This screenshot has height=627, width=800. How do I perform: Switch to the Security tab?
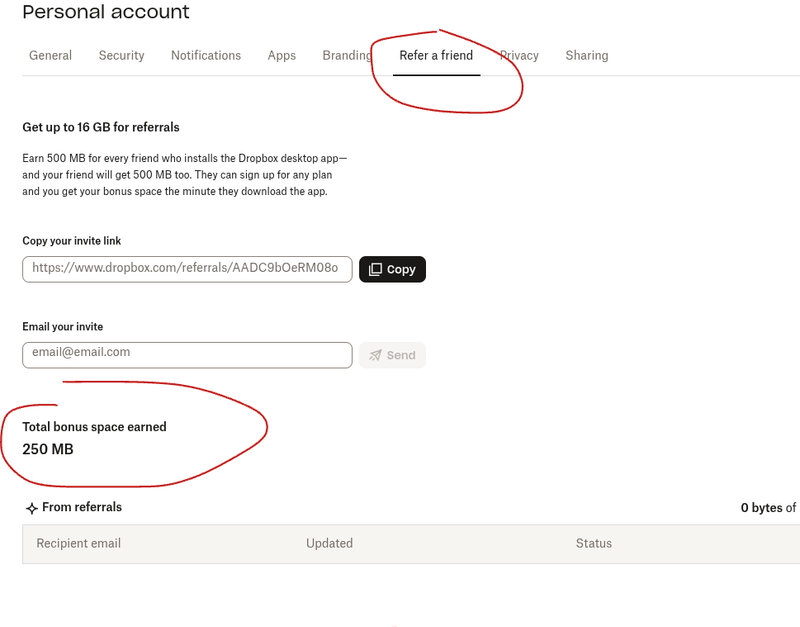point(121,56)
